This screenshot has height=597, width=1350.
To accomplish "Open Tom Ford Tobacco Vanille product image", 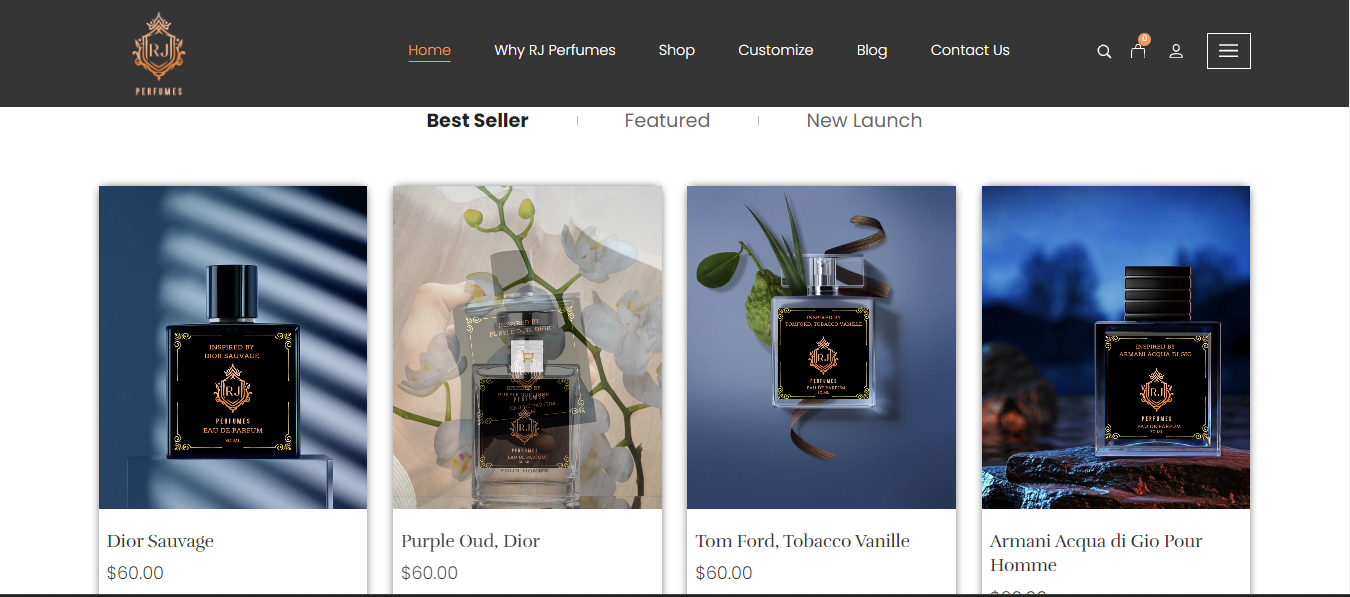I will 821,347.
